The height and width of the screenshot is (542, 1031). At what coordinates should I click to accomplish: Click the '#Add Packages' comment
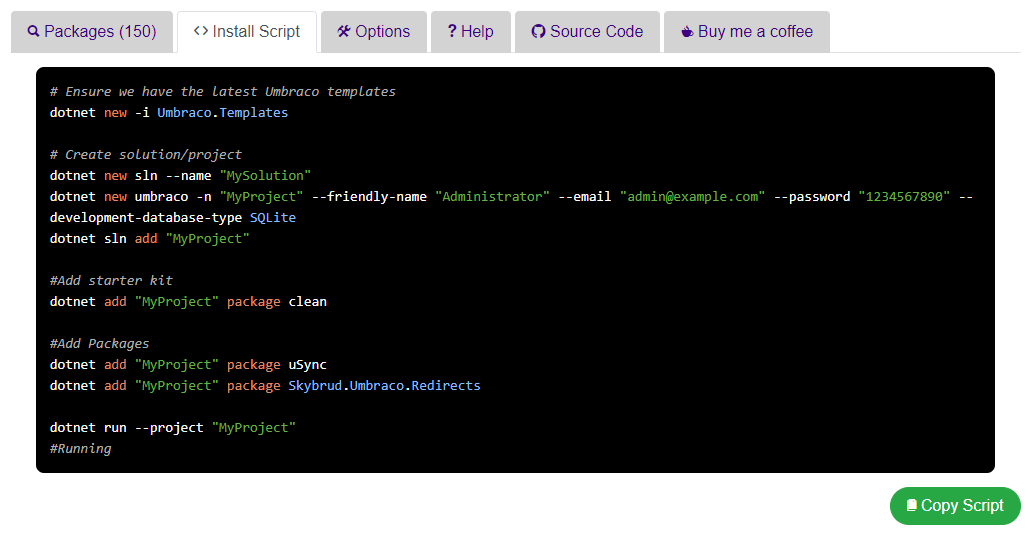pyautogui.click(x=99, y=344)
